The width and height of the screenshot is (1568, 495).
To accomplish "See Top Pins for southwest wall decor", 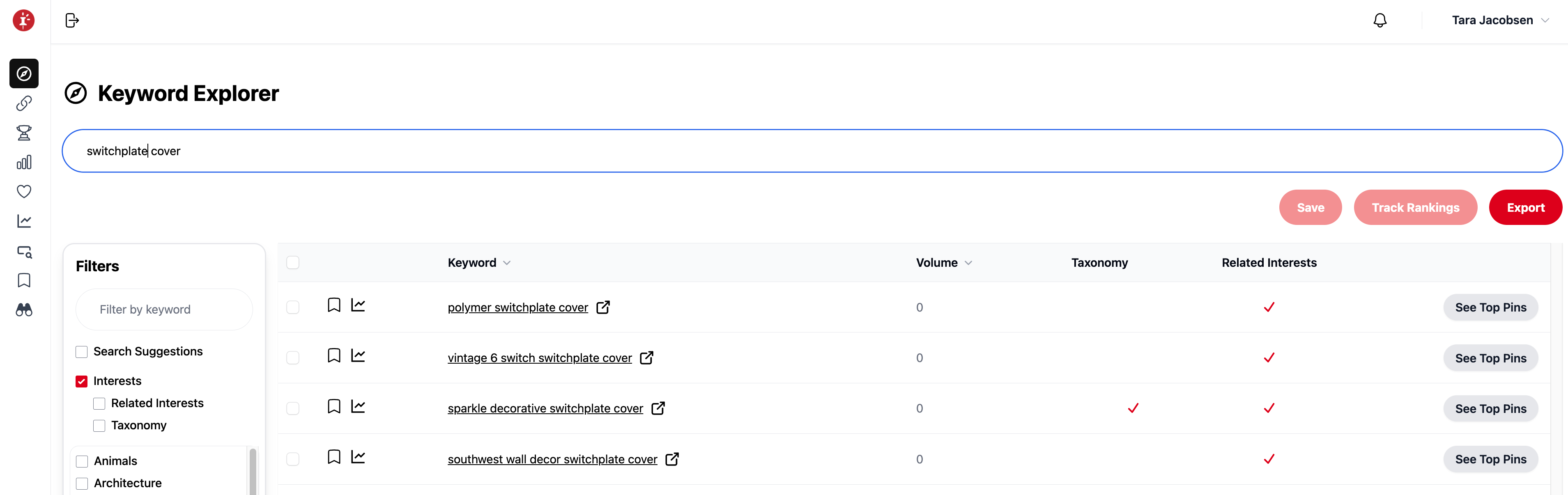I will click(x=1490, y=460).
